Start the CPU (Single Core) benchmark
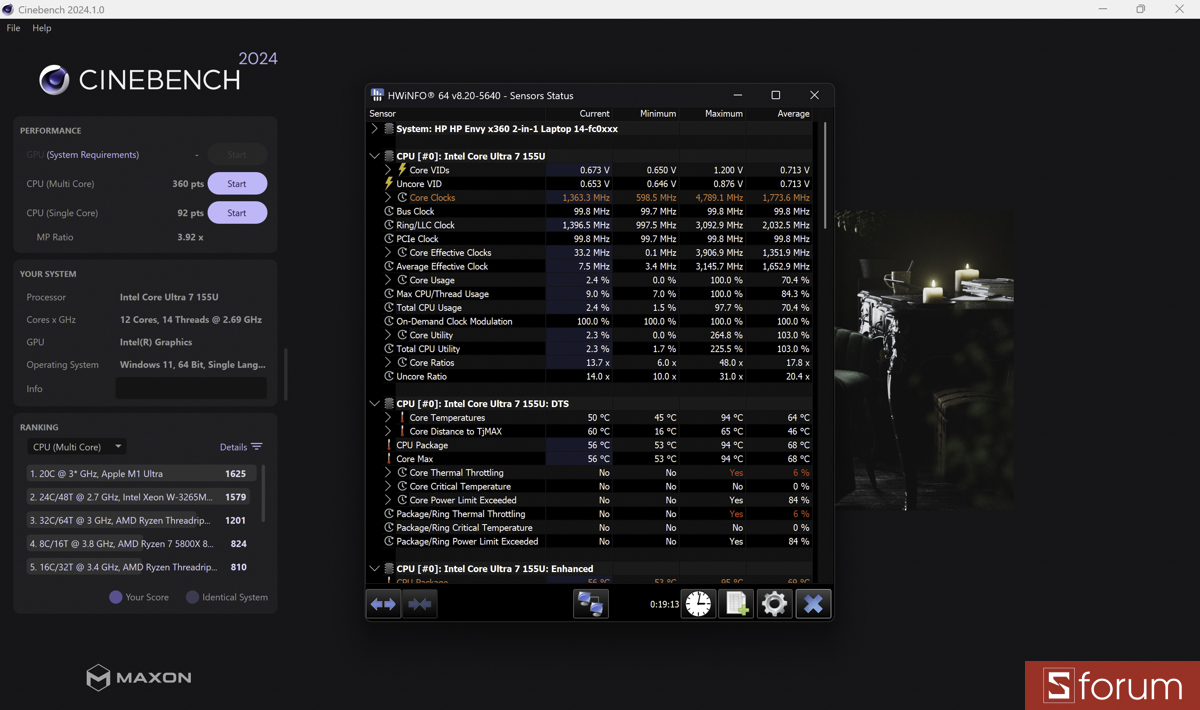This screenshot has height=710, width=1200. coord(237,213)
